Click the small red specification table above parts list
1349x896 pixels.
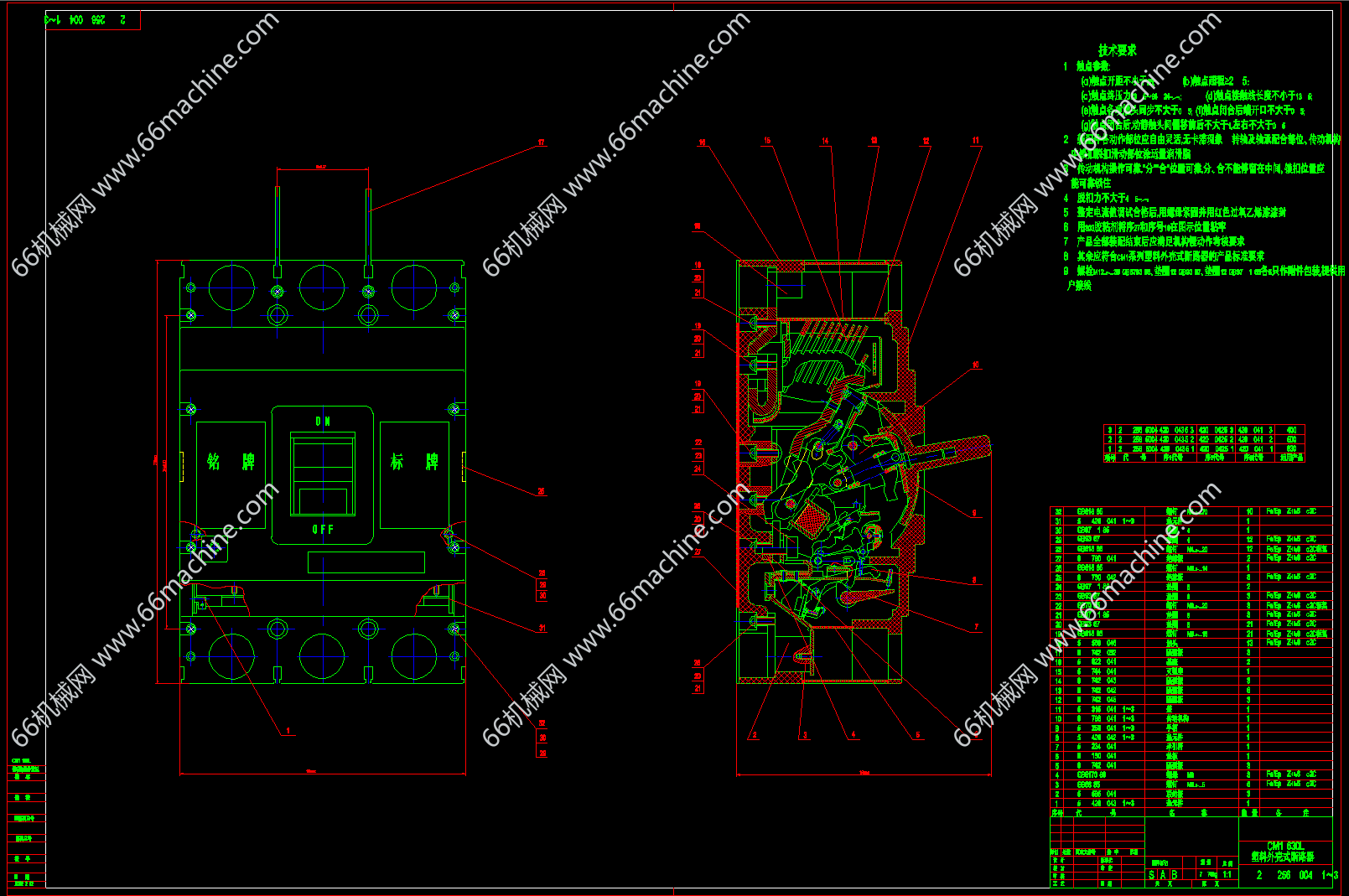(x=1204, y=443)
